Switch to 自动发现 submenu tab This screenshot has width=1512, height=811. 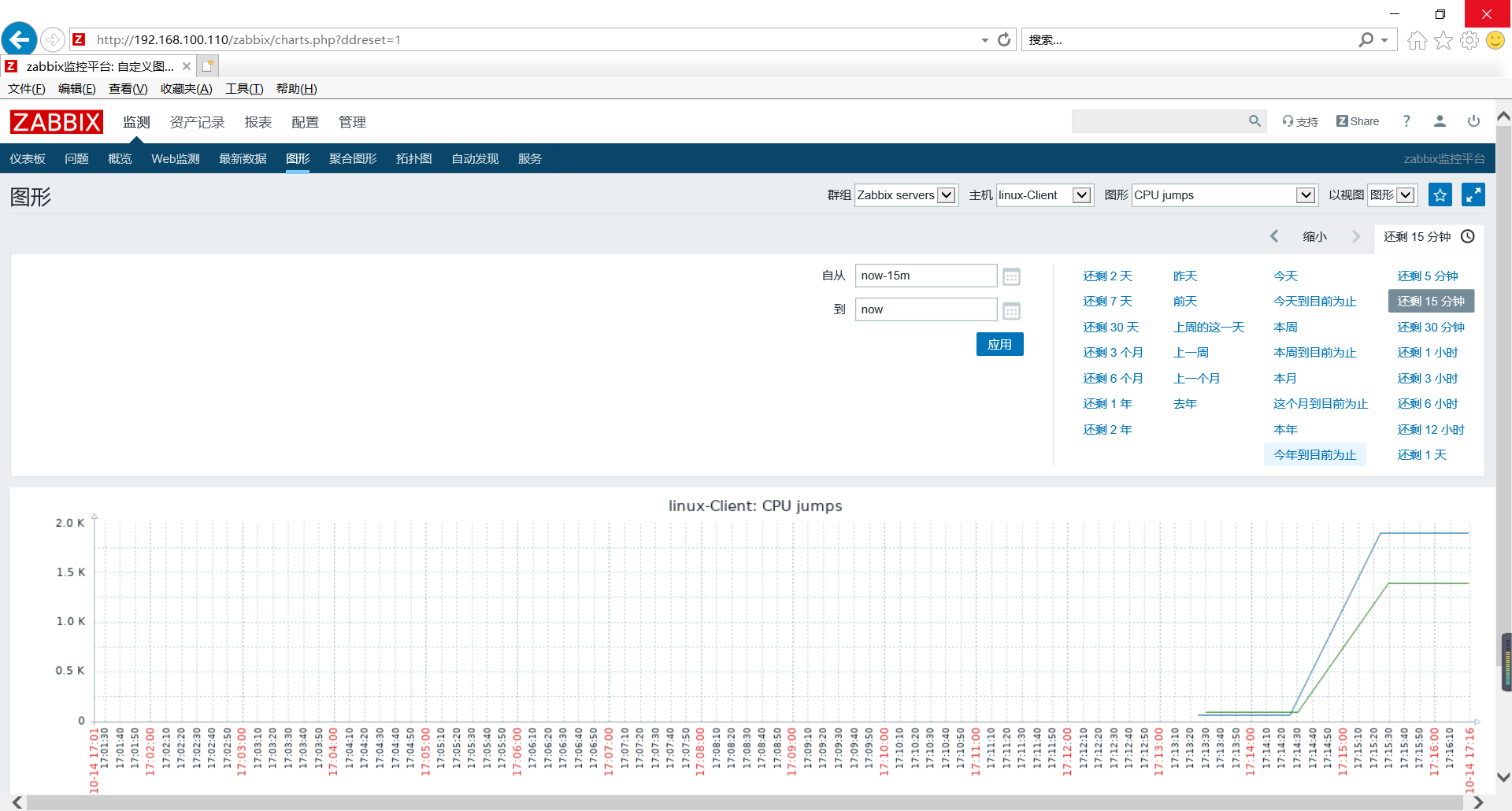click(475, 158)
